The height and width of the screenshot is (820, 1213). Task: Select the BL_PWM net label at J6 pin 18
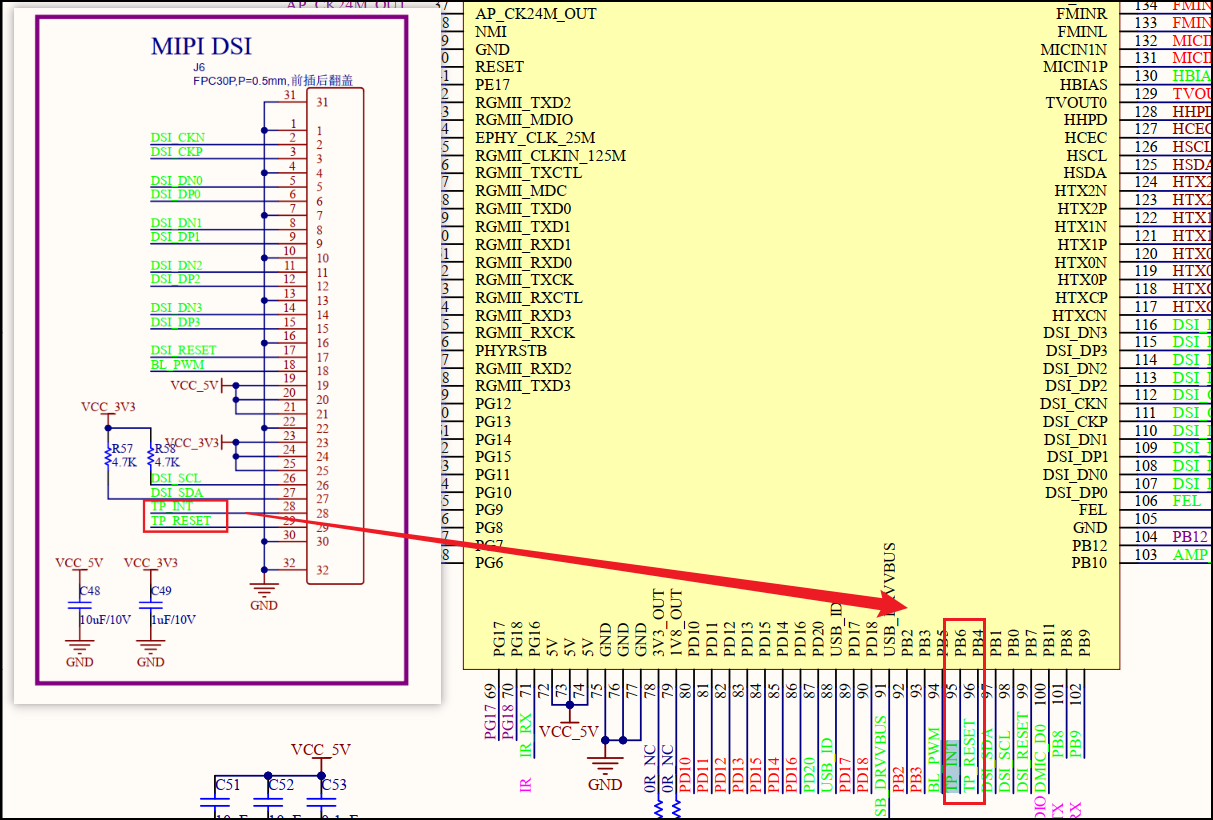point(177,365)
